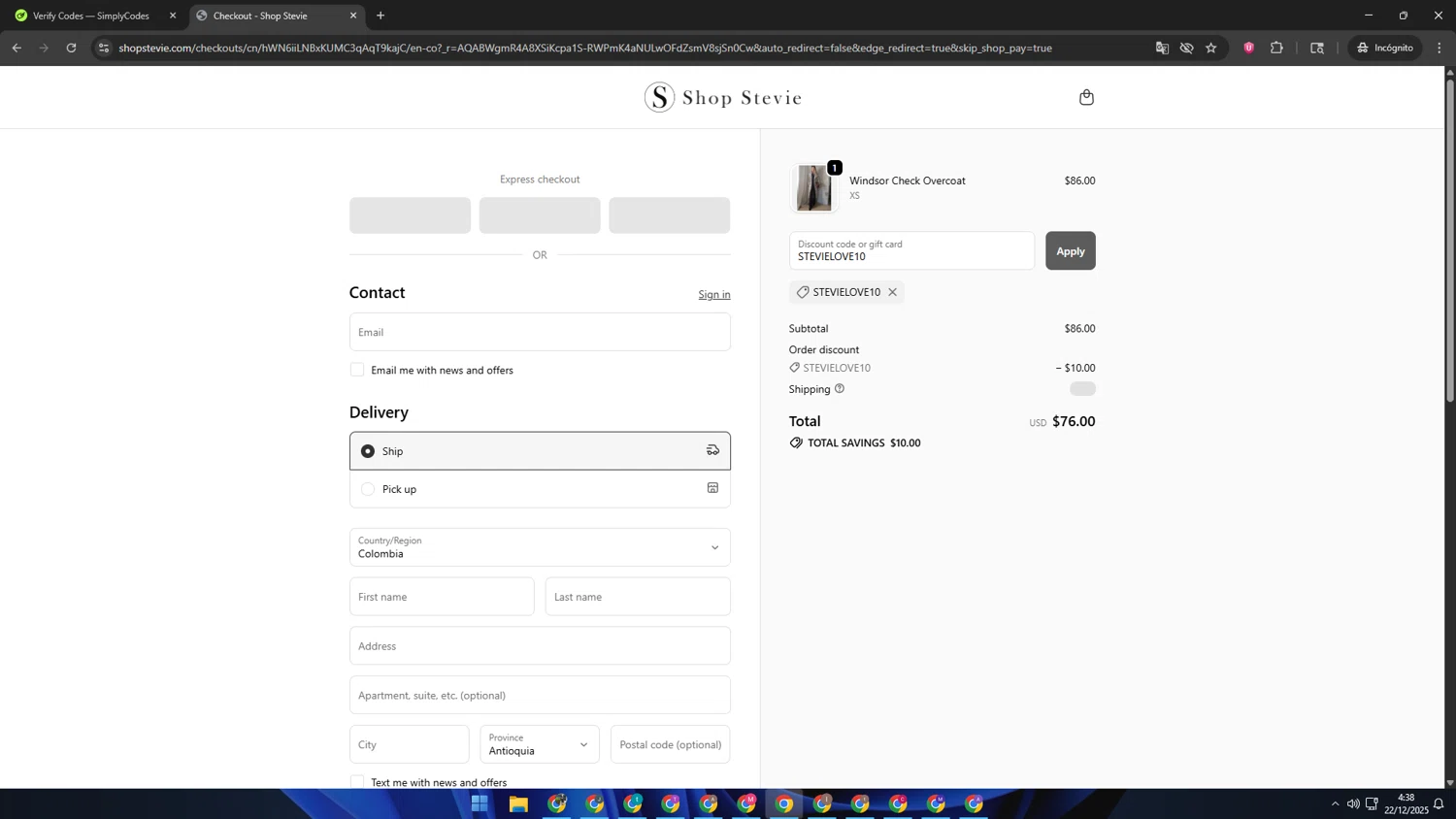The width and height of the screenshot is (1456, 819).
Task: Reload the checkout page
Action: 71,48
